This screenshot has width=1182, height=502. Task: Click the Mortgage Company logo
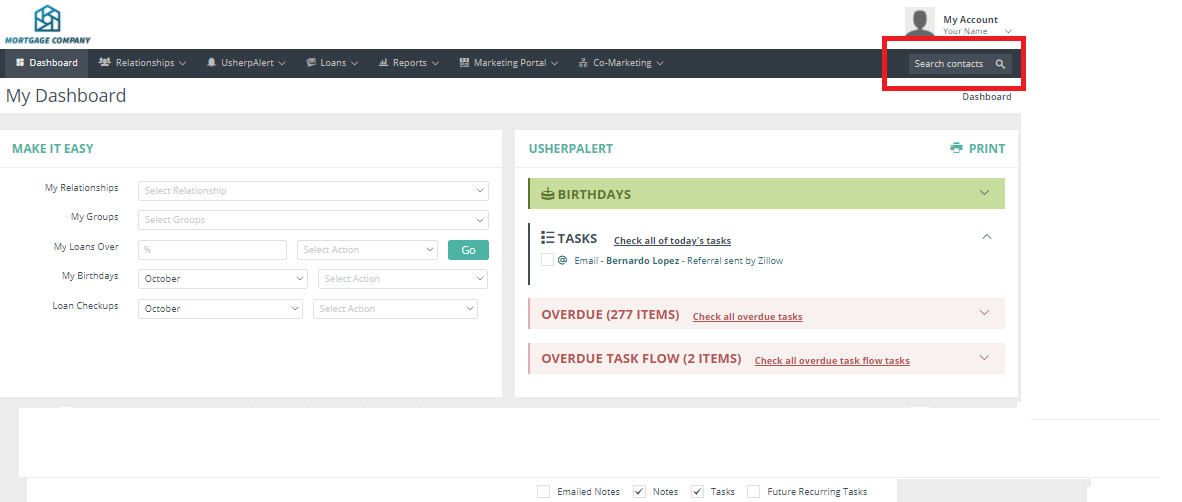(47, 24)
